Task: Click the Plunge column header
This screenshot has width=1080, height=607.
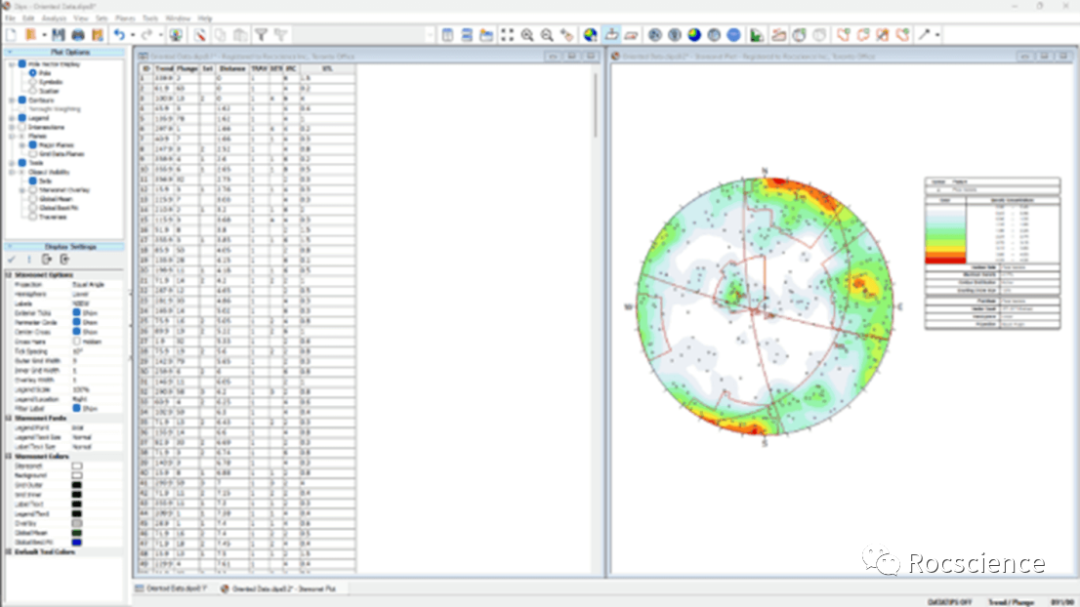Action: click(186, 68)
